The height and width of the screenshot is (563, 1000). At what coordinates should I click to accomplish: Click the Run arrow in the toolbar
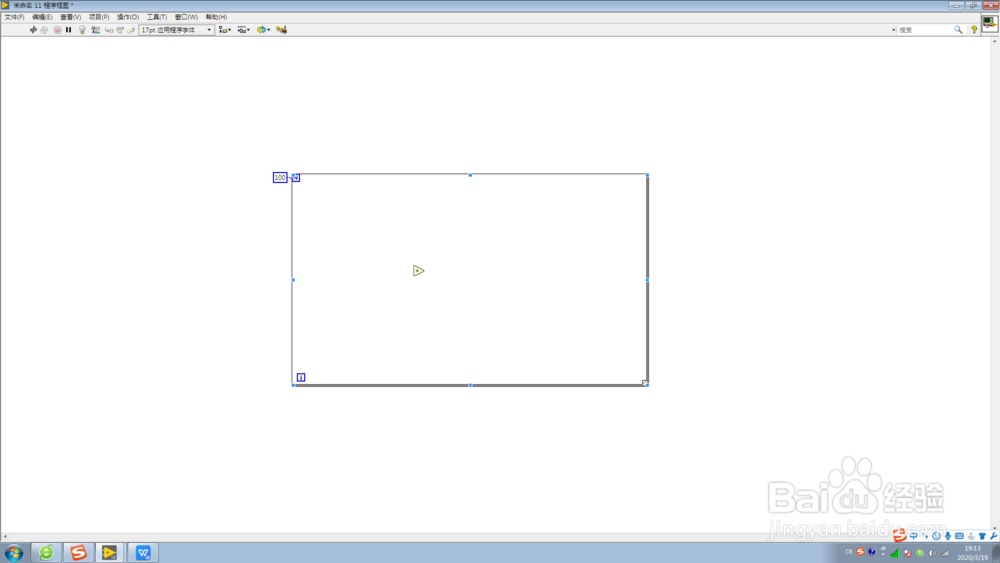(33, 30)
